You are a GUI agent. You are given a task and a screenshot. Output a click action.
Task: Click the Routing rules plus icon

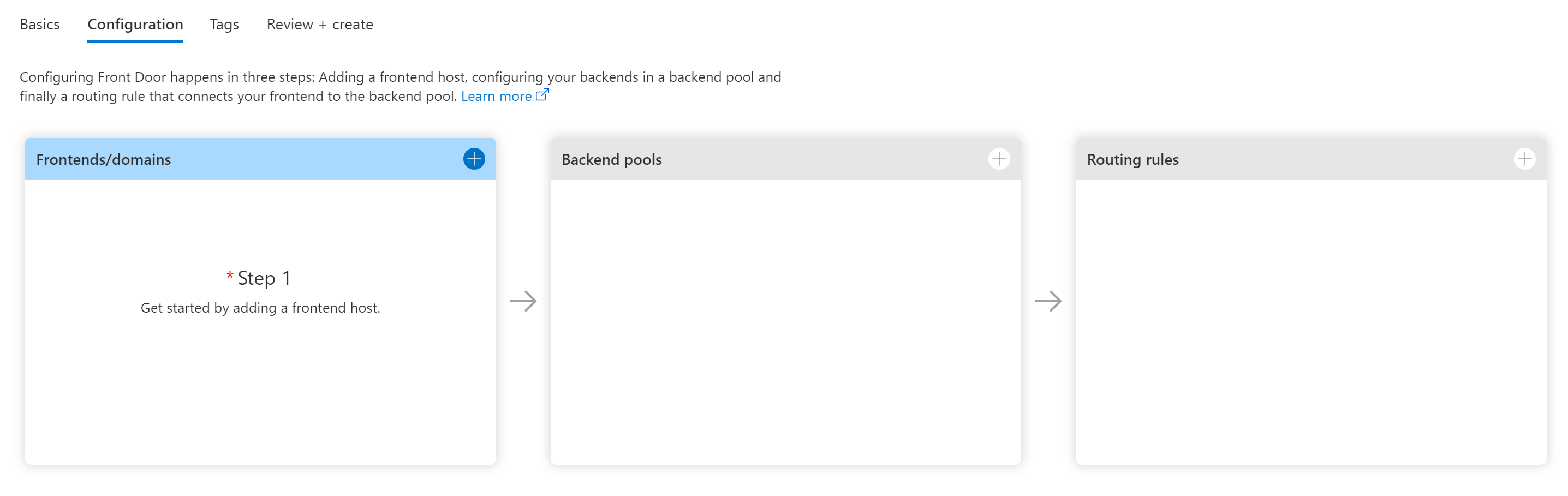click(x=1524, y=159)
